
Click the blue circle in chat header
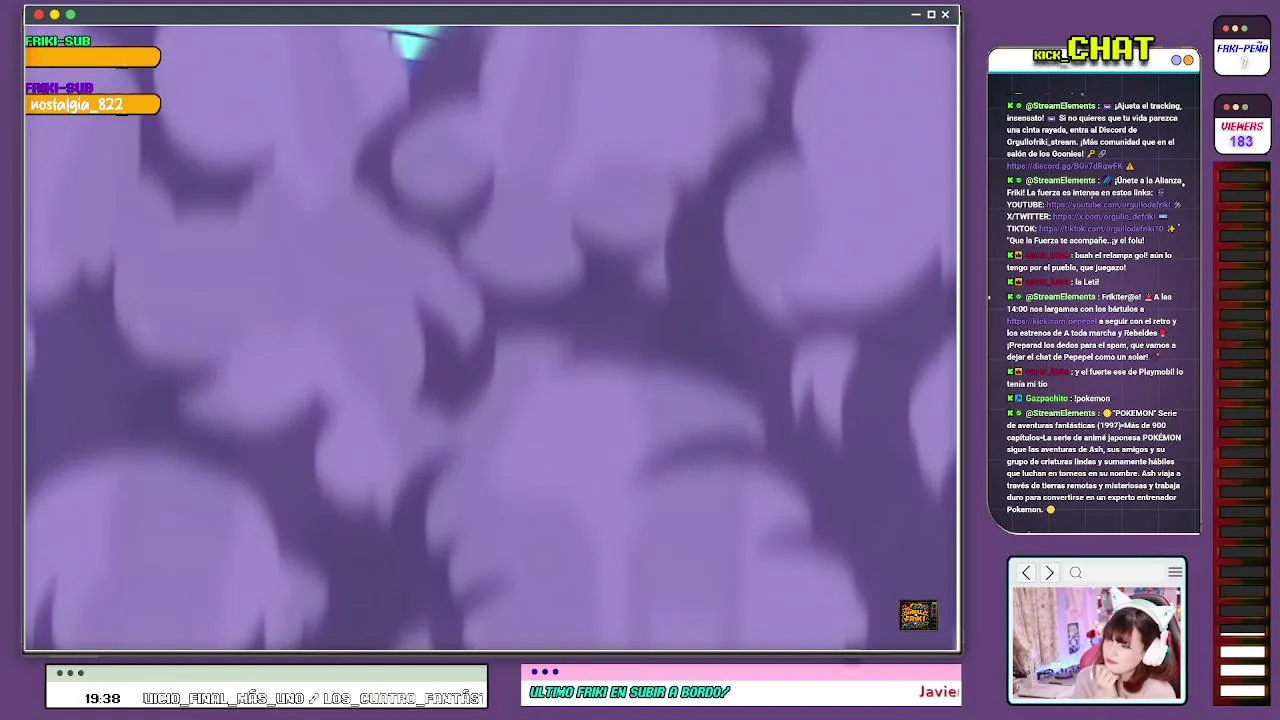[x=1177, y=60]
